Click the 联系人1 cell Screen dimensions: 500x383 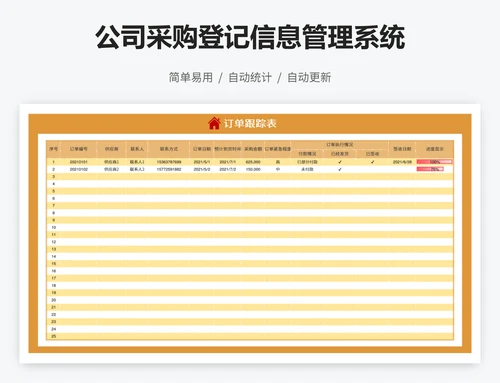click(x=137, y=162)
